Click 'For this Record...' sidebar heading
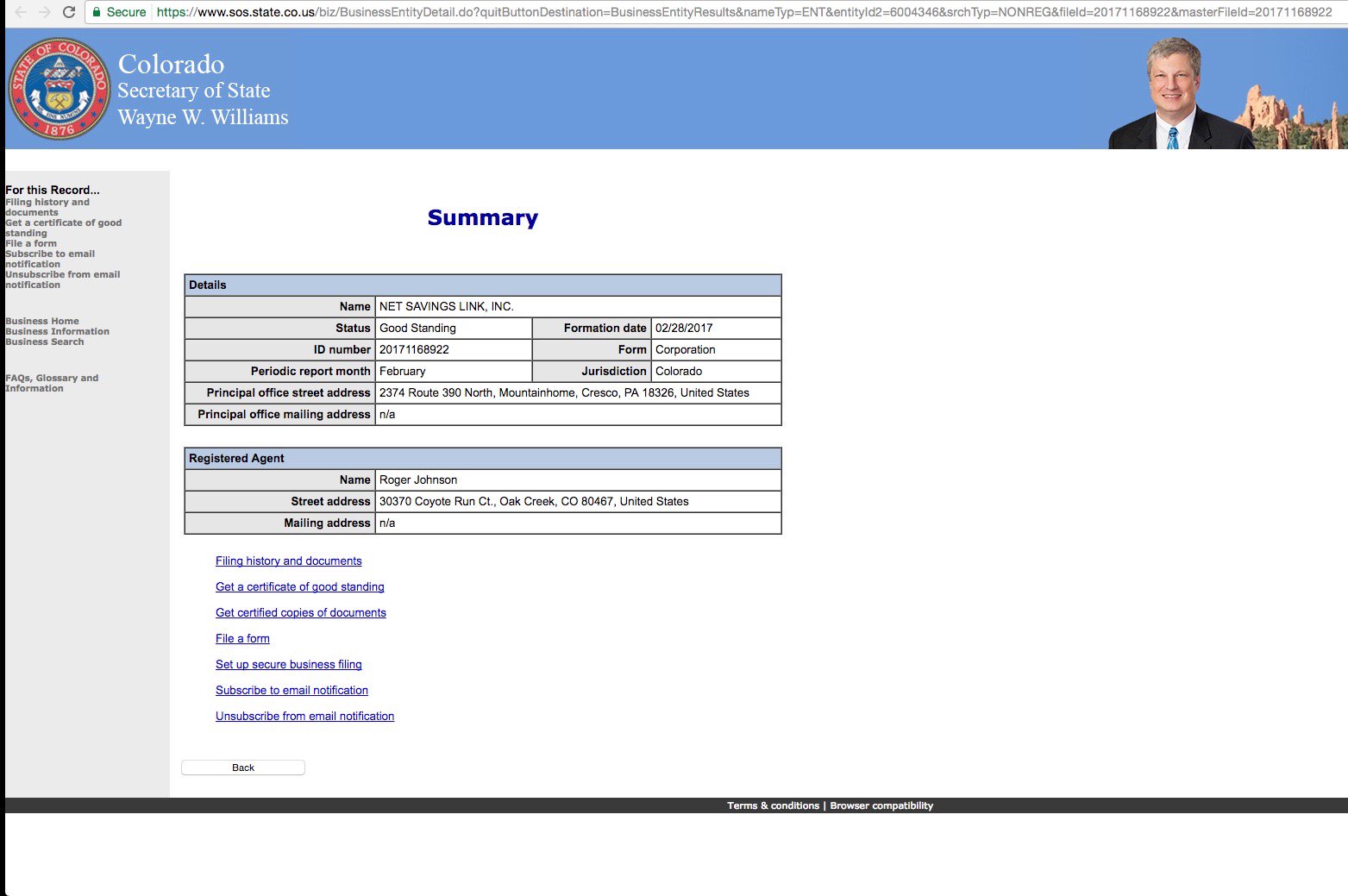Screen dimensions: 1348x896 point(53,190)
